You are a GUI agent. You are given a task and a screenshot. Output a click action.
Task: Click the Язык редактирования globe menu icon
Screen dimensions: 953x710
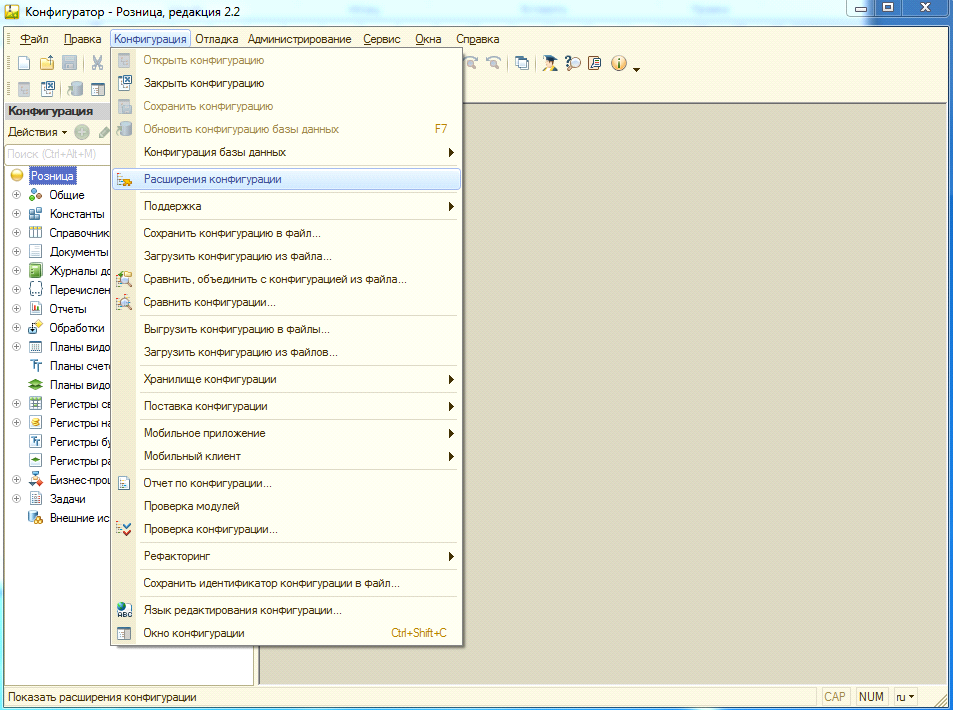[124, 610]
